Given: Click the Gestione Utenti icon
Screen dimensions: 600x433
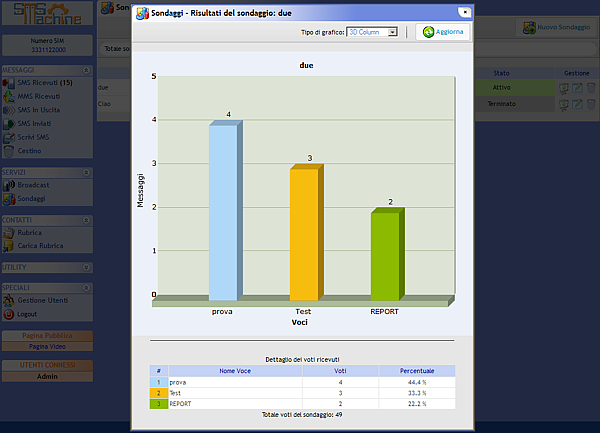Looking at the screenshot, I should (x=8, y=301).
